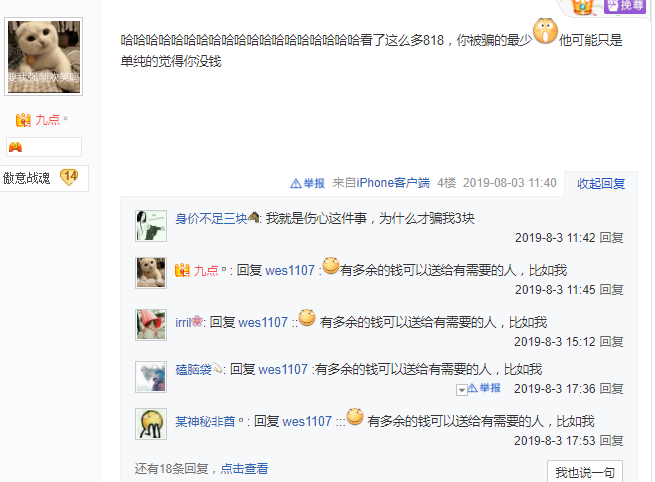This screenshot has height=482, width=655.
Task: Open wes1107 link in irril's reply
Action: [263, 322]
